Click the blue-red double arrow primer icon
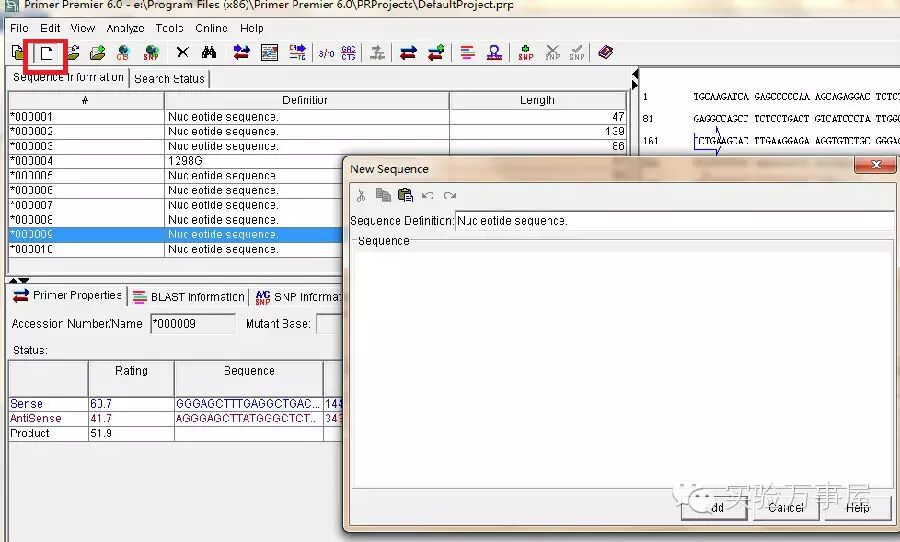This screenshot has width=900, height=542. [408, 53]
